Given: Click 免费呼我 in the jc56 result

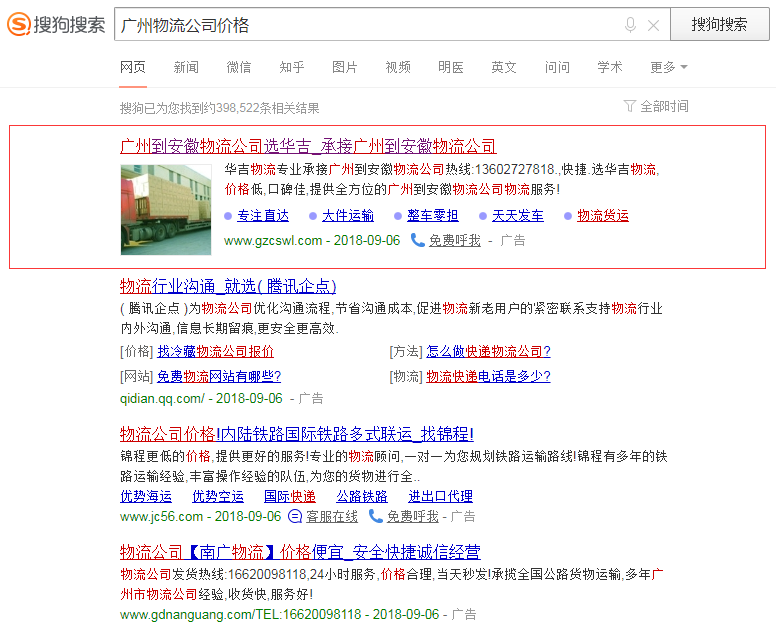Looking at the screenshot, I should coord(413,517).
